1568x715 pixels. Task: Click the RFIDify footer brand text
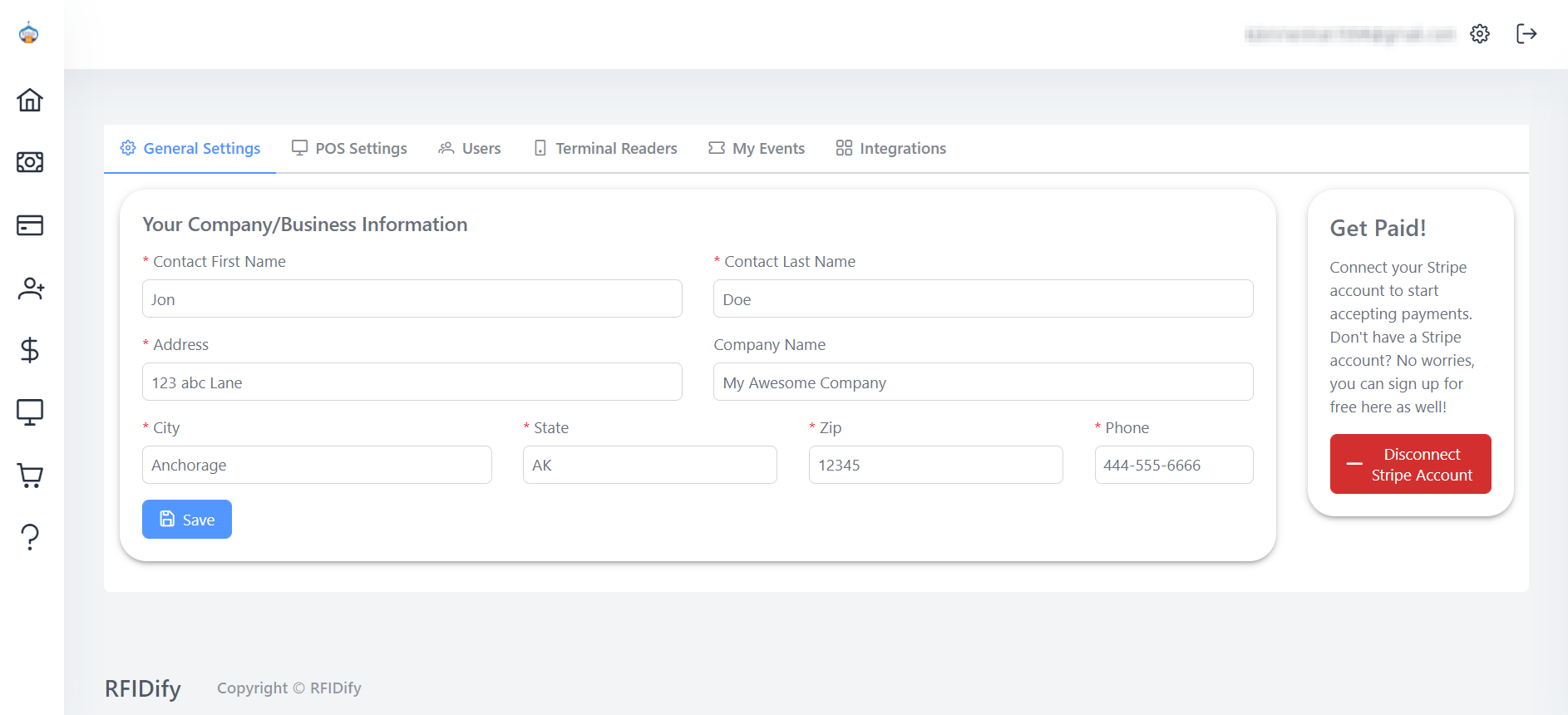pos(143,688)
